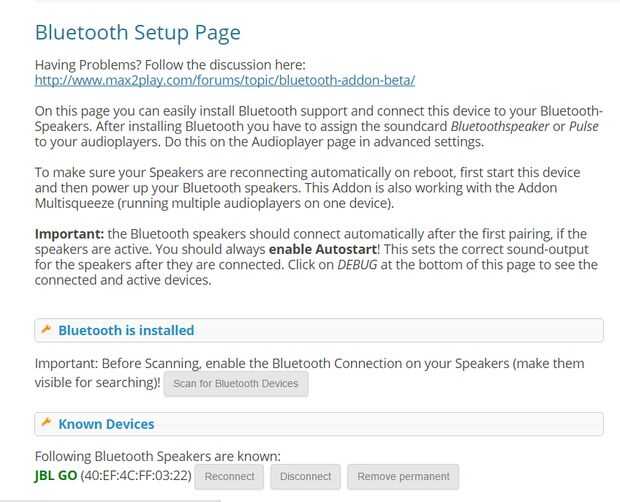Click the pin icon beside Bluetooth is installed
The image size is (620, 502).
[x=45, y=330]
